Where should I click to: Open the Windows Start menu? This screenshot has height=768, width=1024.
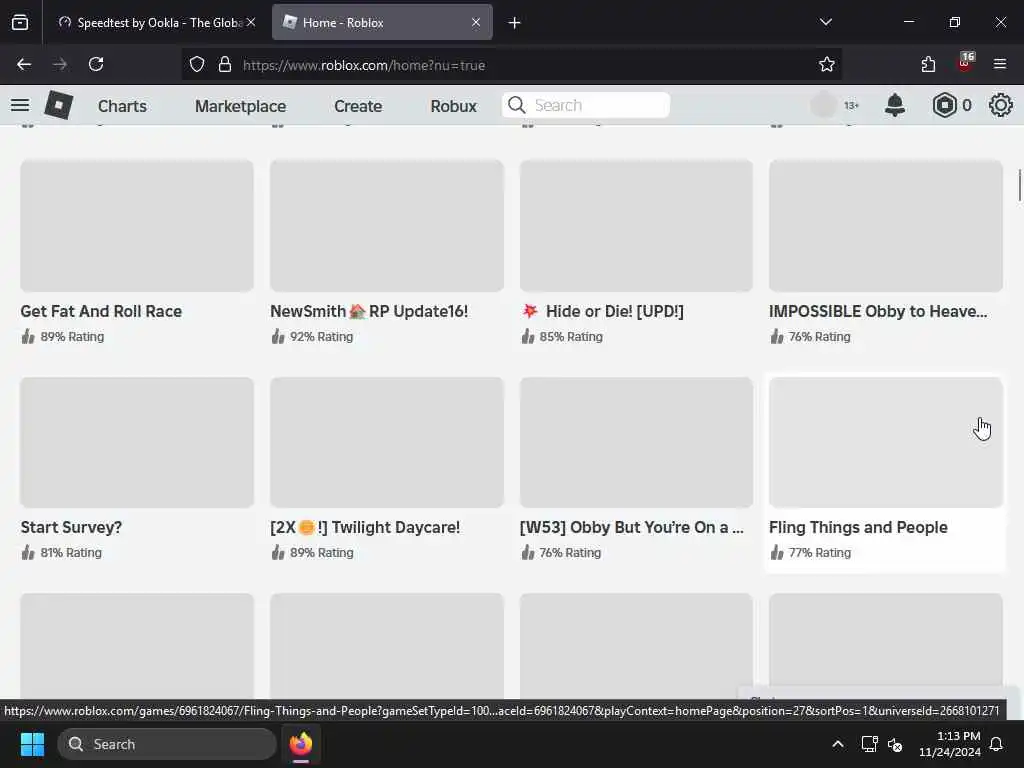pyautogui.click(x=32, y=744)
